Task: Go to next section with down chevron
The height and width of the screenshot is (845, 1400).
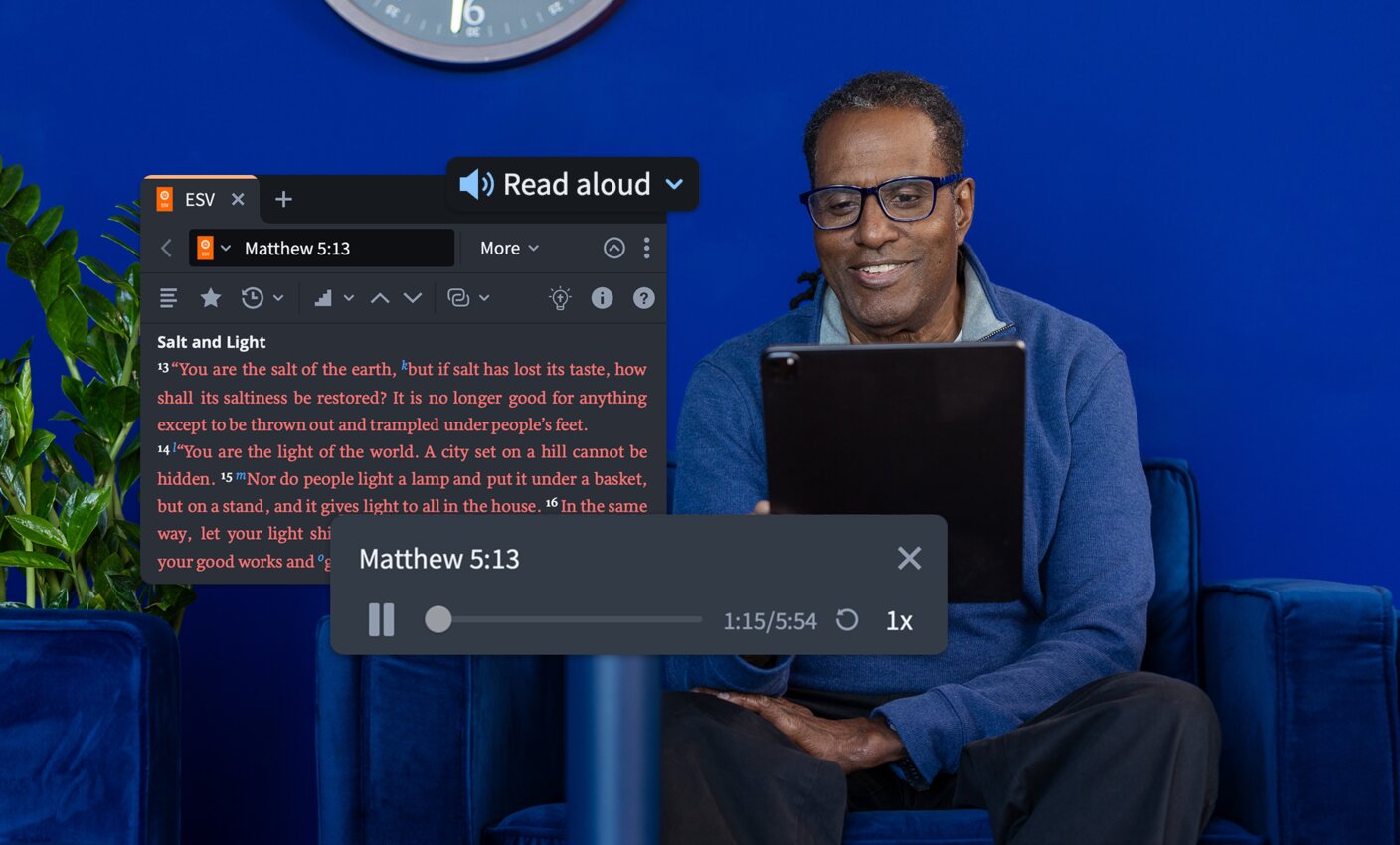Action: [413, 298]
